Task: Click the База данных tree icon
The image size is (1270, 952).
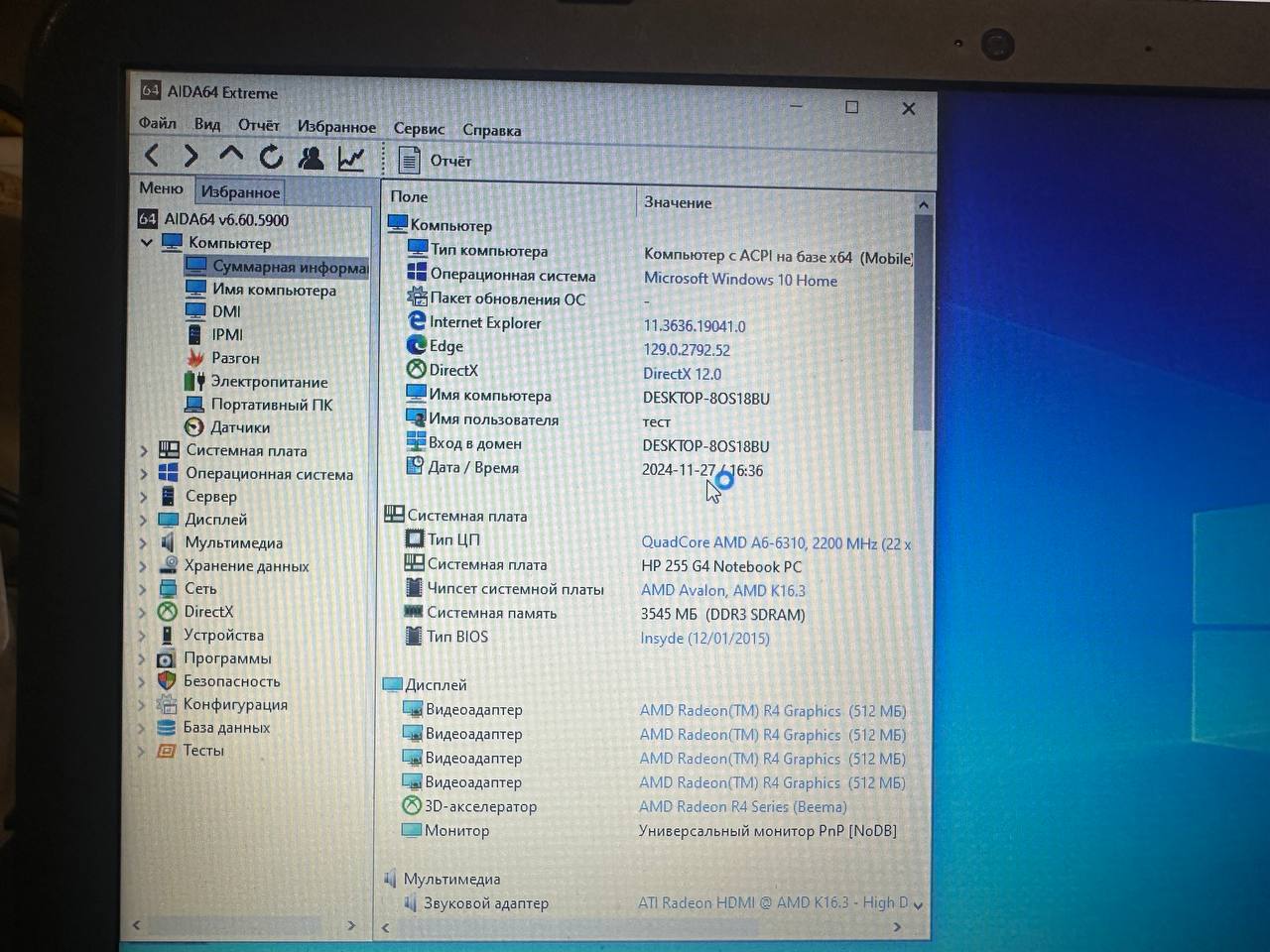Action: point(167,728)
